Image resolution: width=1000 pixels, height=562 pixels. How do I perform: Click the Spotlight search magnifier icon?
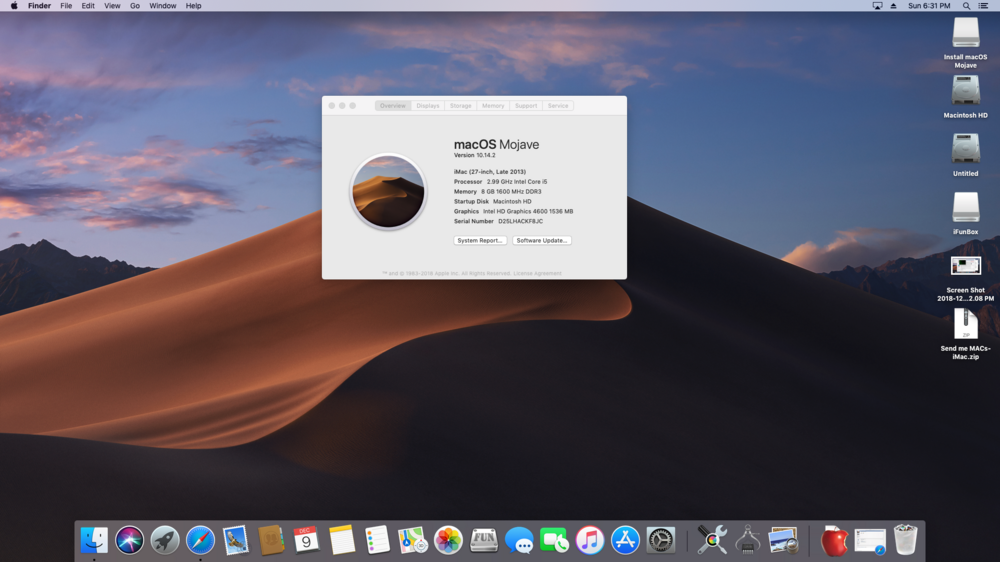(966, 6)
